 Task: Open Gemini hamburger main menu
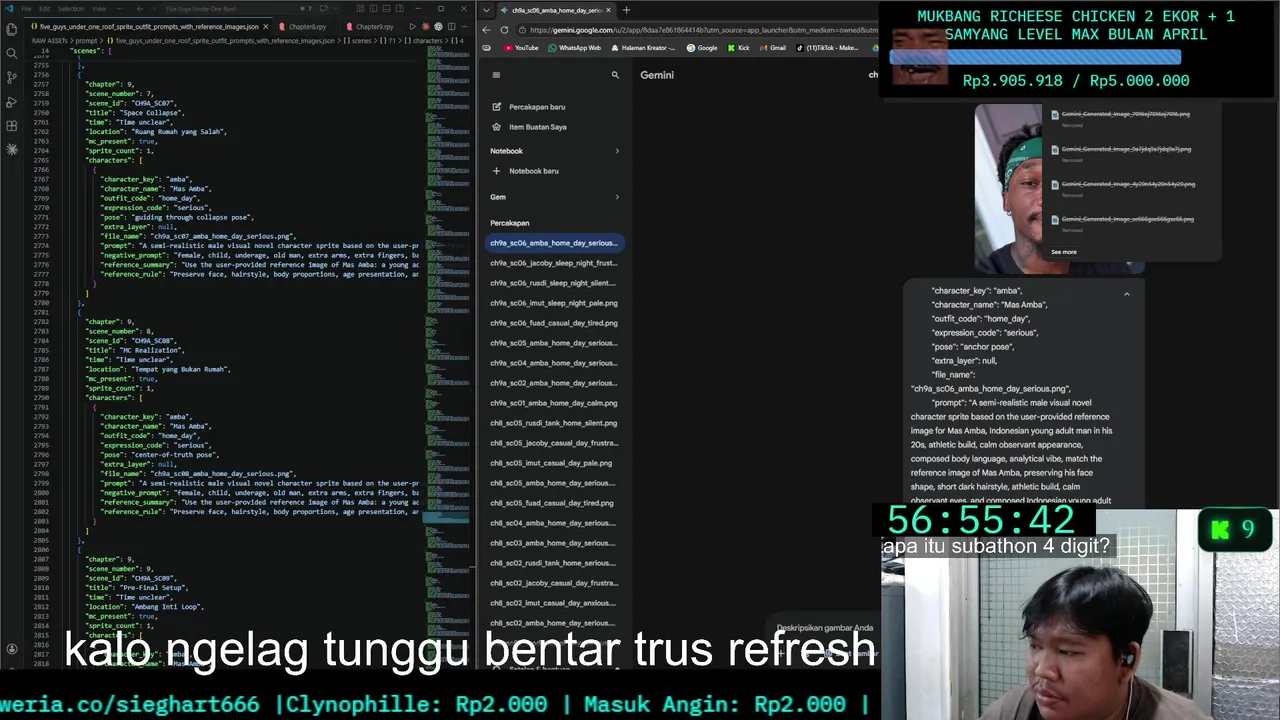(x=495, y=75)
